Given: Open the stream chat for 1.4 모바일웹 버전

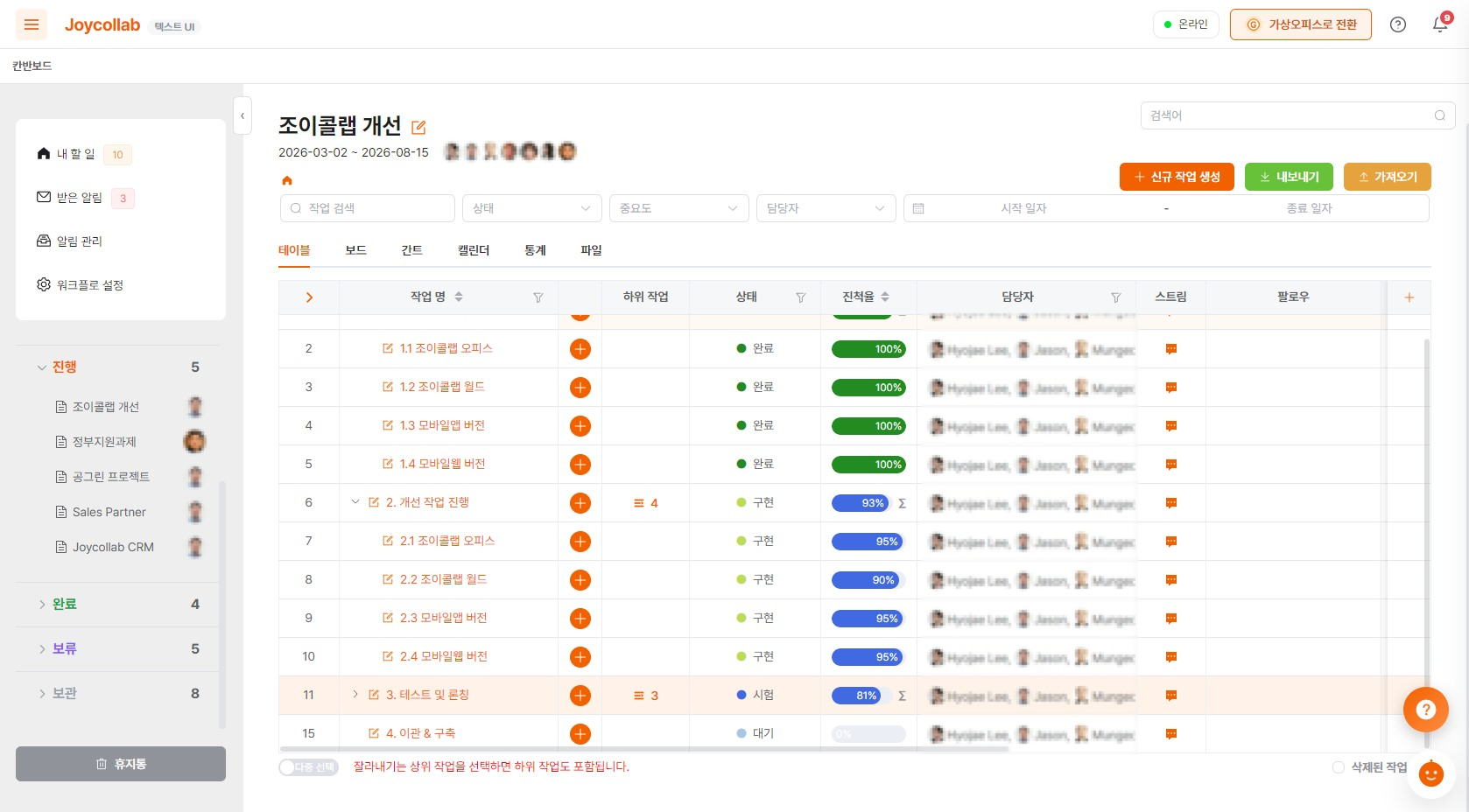Looking at the screenshot, I should point(1170,465).
